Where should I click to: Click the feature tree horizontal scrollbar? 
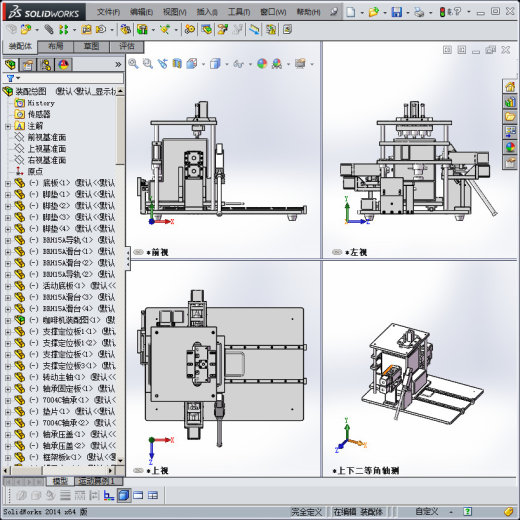click(x=59, y=470)
